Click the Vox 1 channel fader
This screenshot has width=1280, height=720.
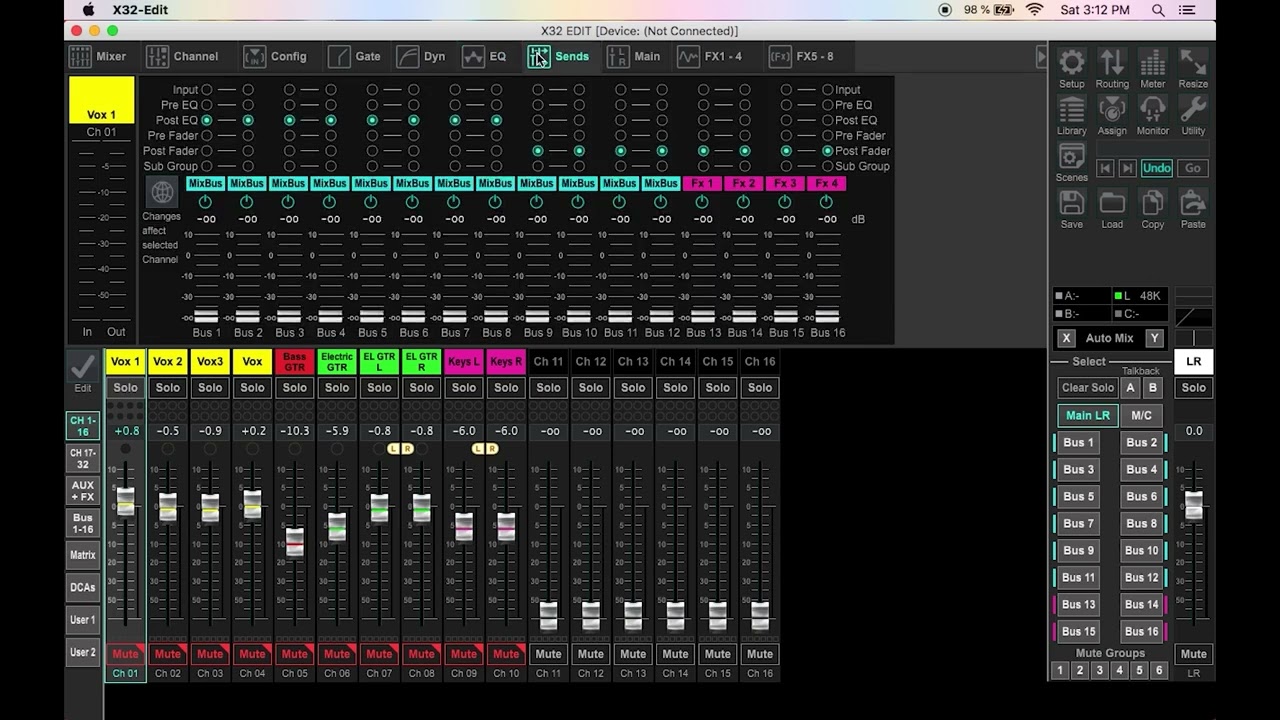(125, 500)
